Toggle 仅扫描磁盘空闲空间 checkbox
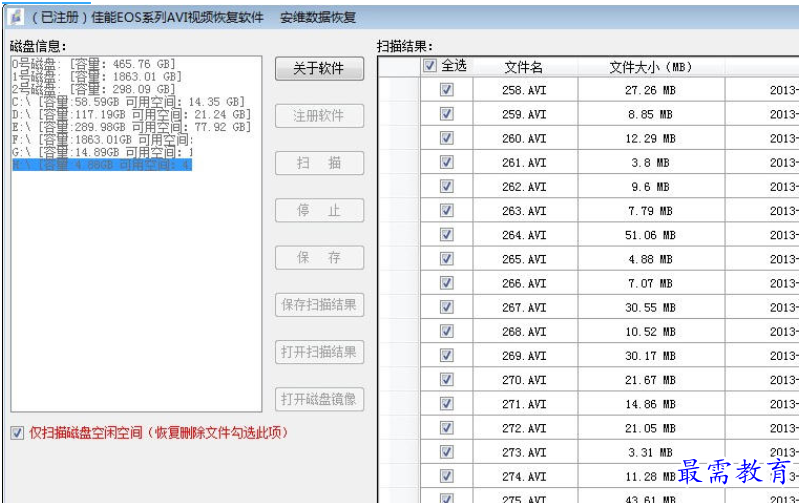Screen dimensions: 799x503 click(17, 433)
